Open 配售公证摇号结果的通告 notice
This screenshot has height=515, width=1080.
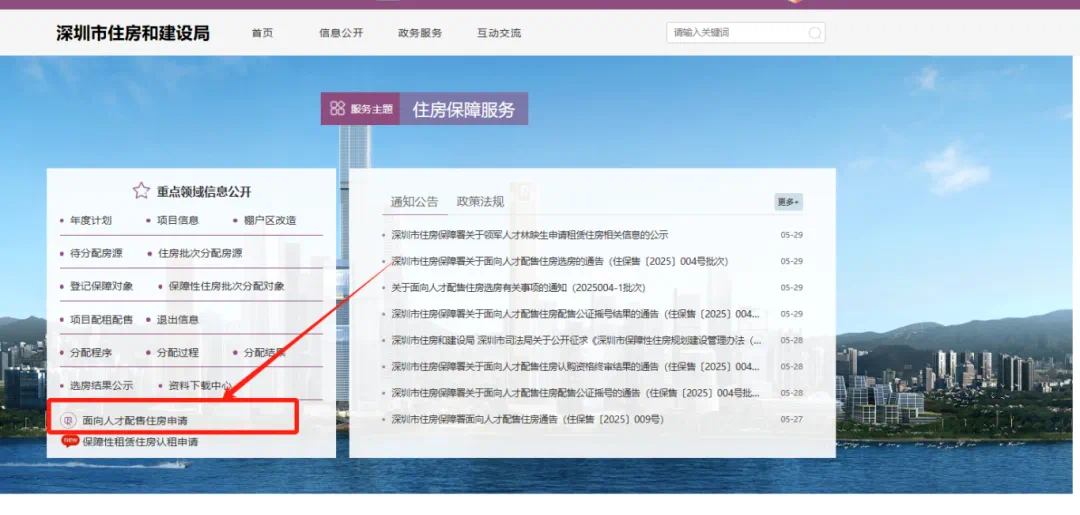click(x=576, y=313)
